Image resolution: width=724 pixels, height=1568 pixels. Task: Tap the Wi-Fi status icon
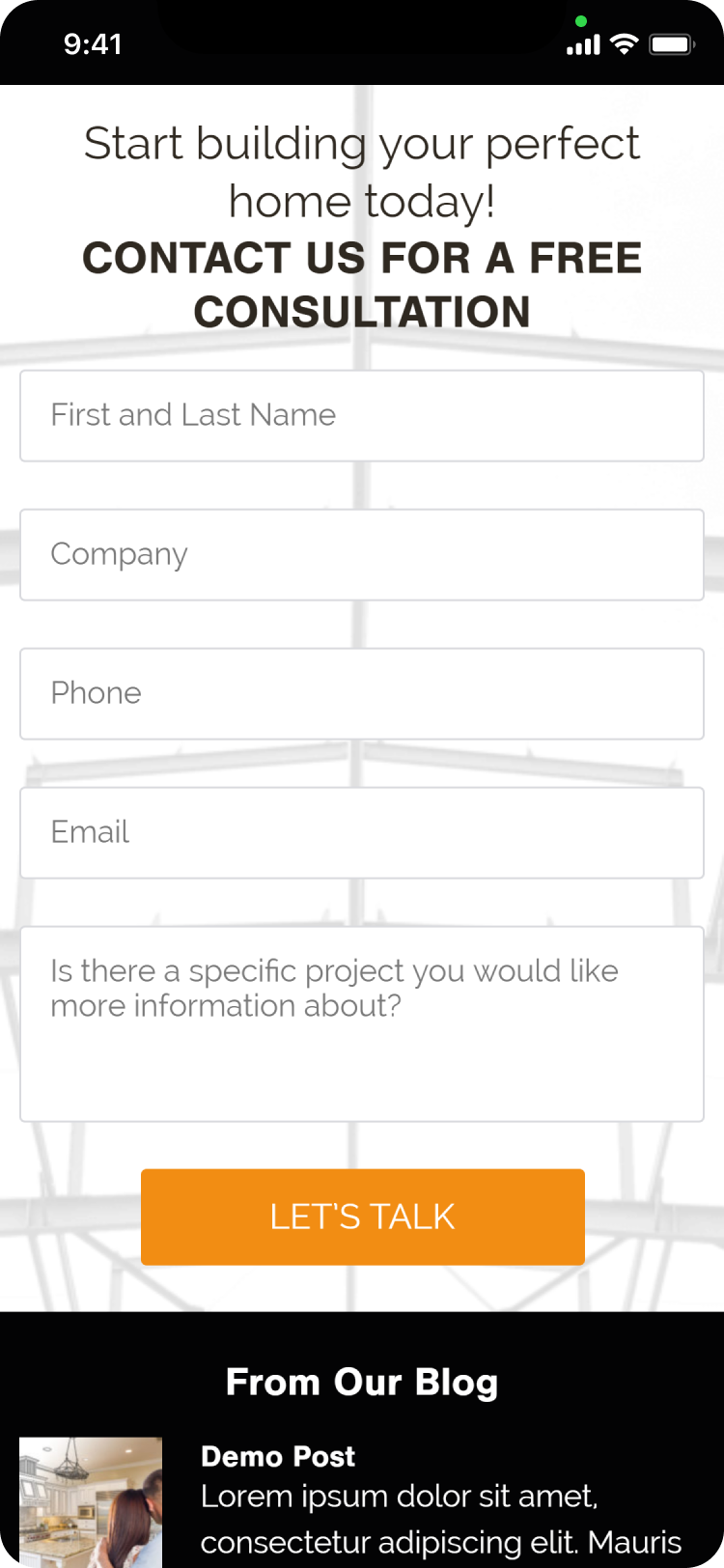point(625,43)
